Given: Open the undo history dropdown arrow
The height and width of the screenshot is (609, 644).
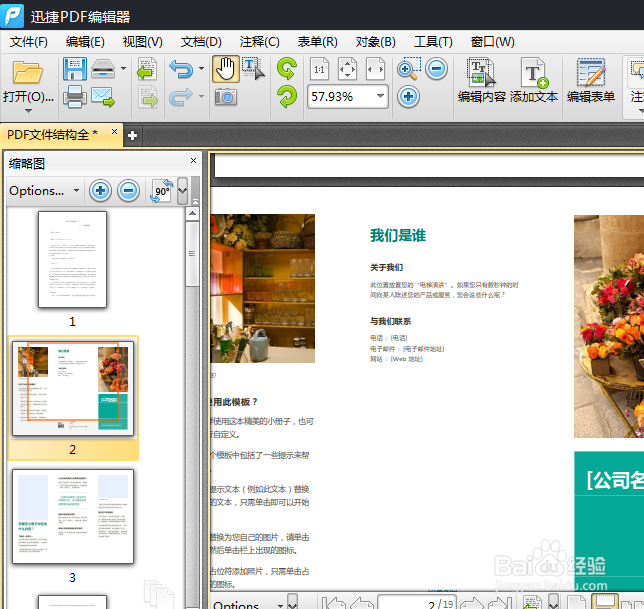Looking at the screenshot, I should point(201,69).
